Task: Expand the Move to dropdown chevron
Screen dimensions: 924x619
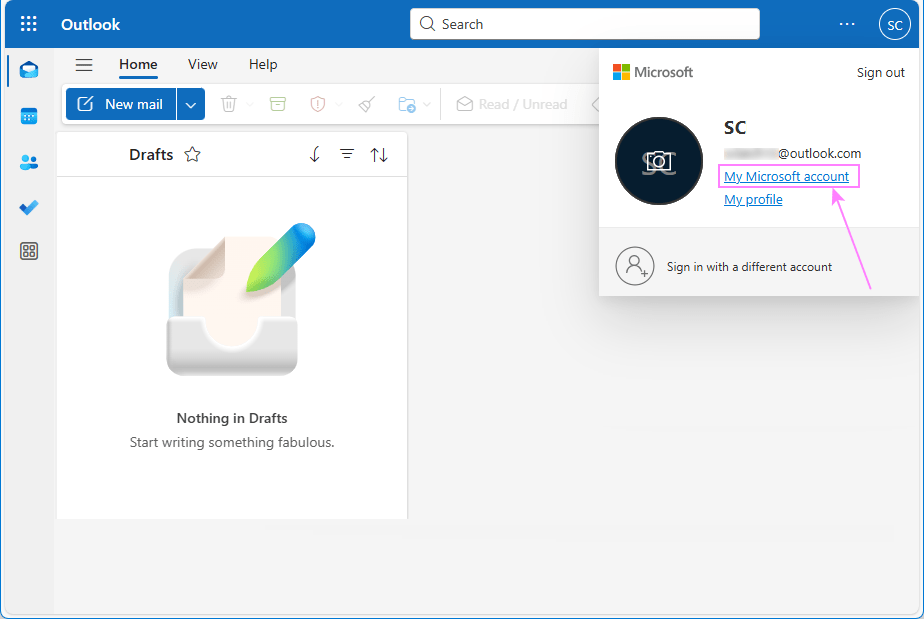Action: pyautogui.click(x=427, y=104)
